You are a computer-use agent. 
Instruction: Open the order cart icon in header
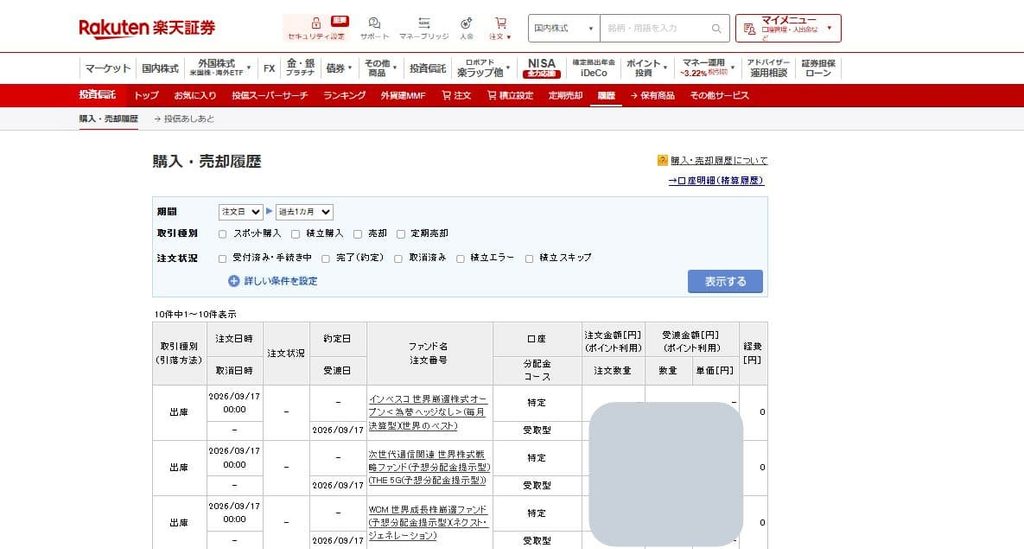[x=500, y=23]
